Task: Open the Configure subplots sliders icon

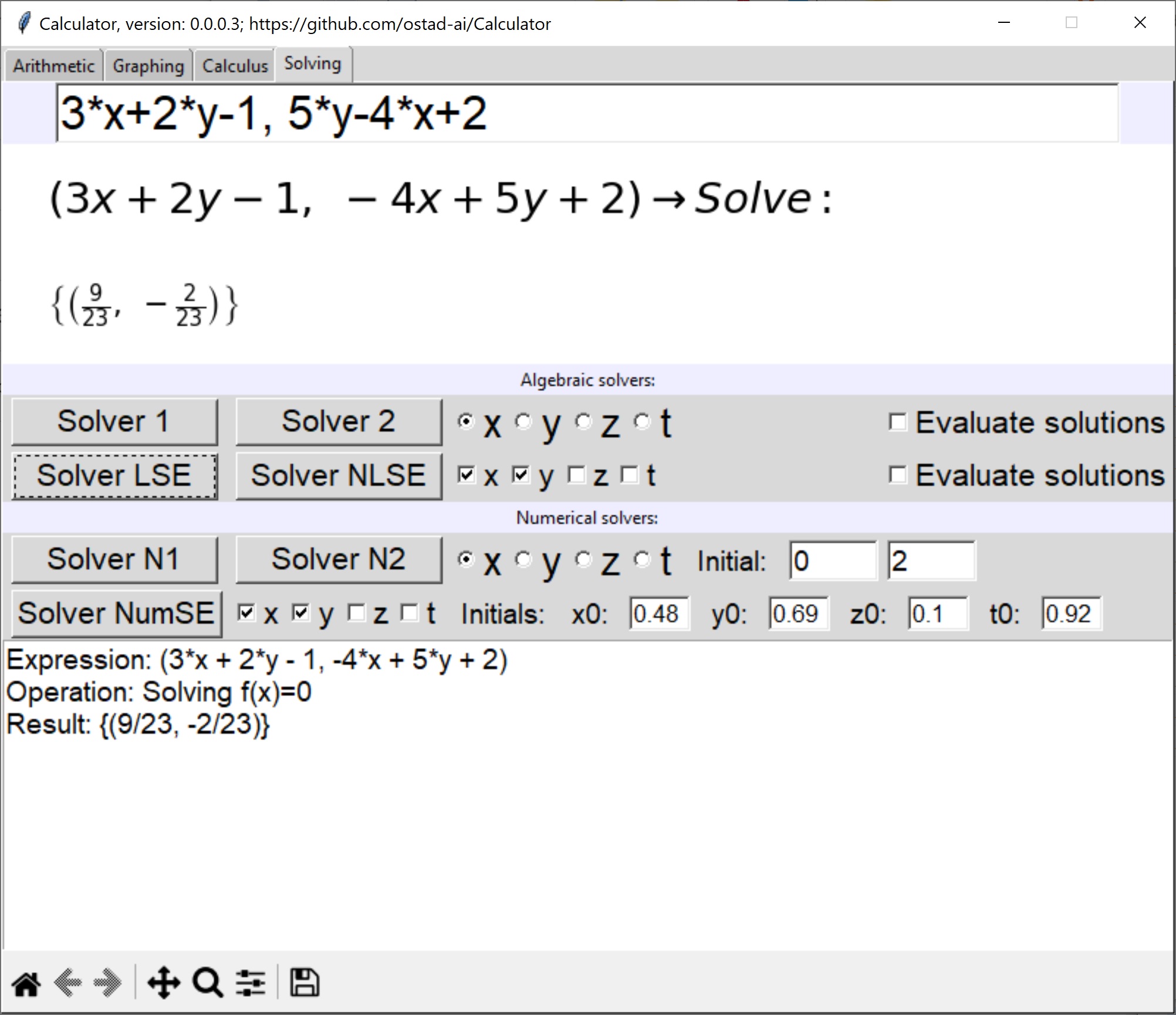Action: (x=251, y=984)
